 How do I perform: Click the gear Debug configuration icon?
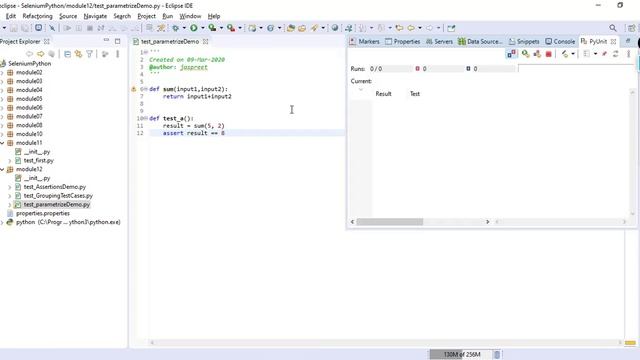point(176,28)
